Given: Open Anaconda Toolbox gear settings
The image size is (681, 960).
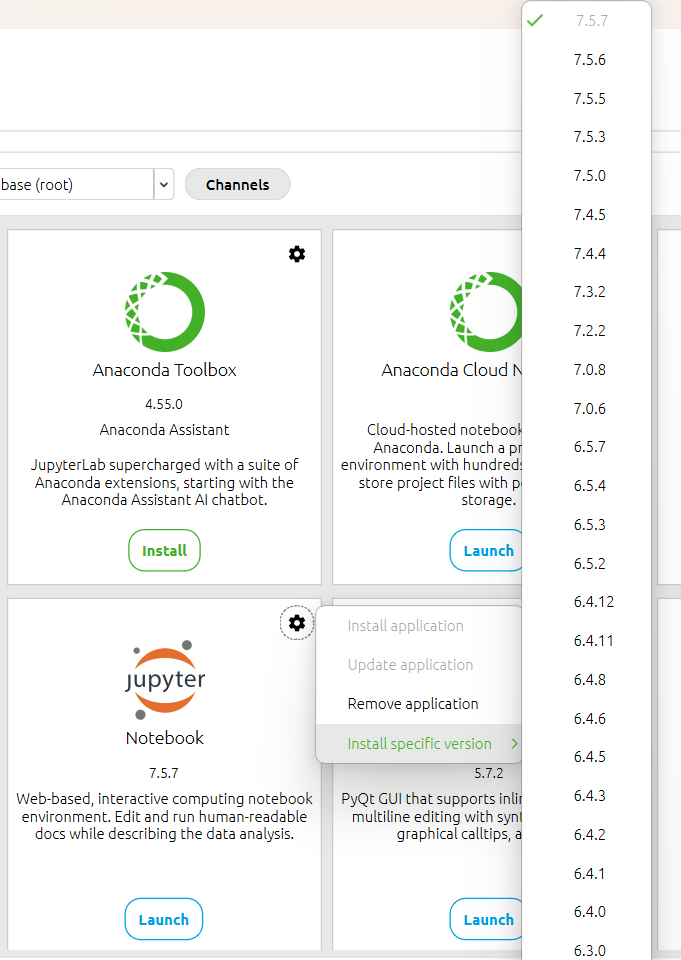Looking at the screenshot, I should pos(297,254).
